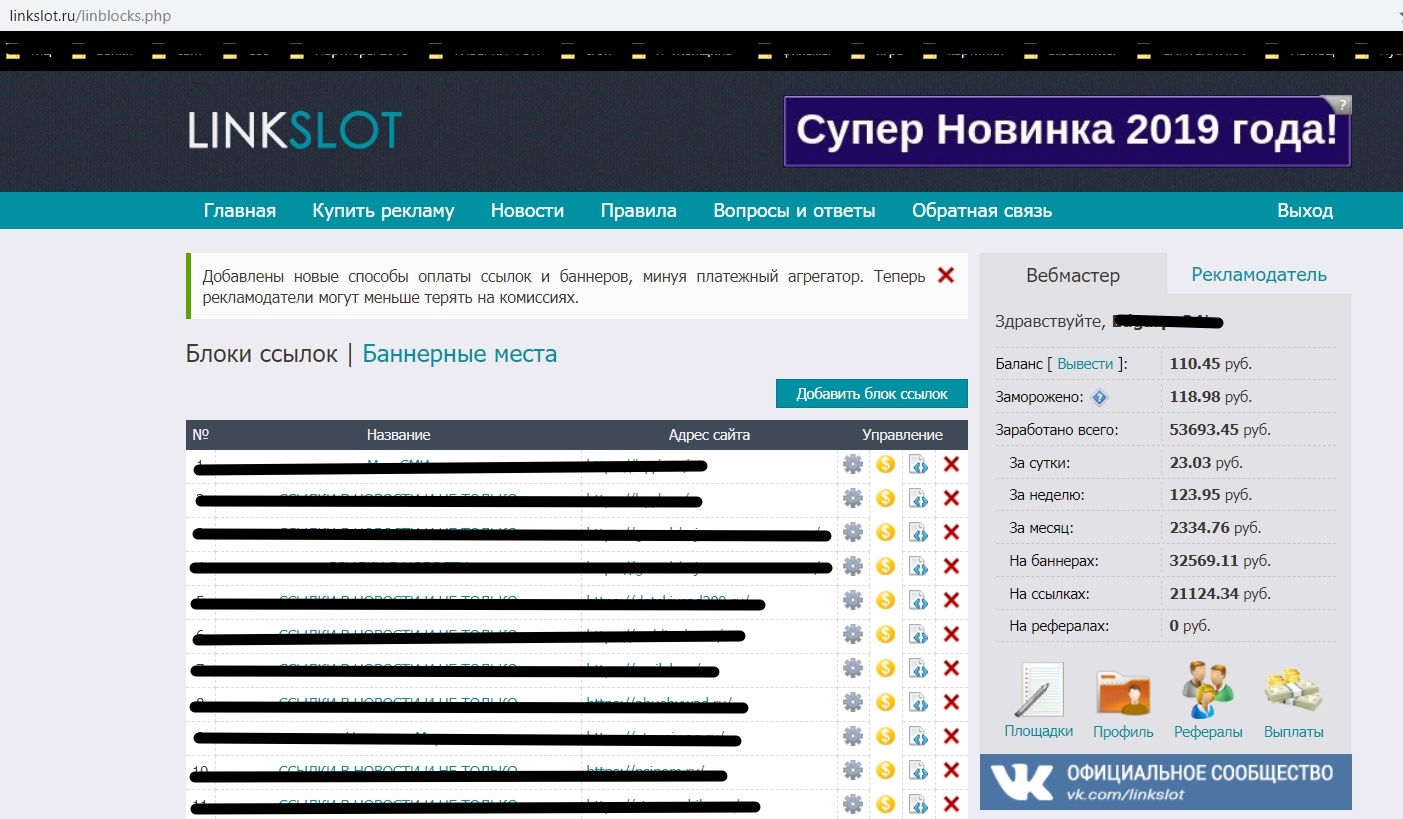Open the Выплаты money stack icon
The width and height of the screenshot is (1403, 819).
[x=1293, y=691]
